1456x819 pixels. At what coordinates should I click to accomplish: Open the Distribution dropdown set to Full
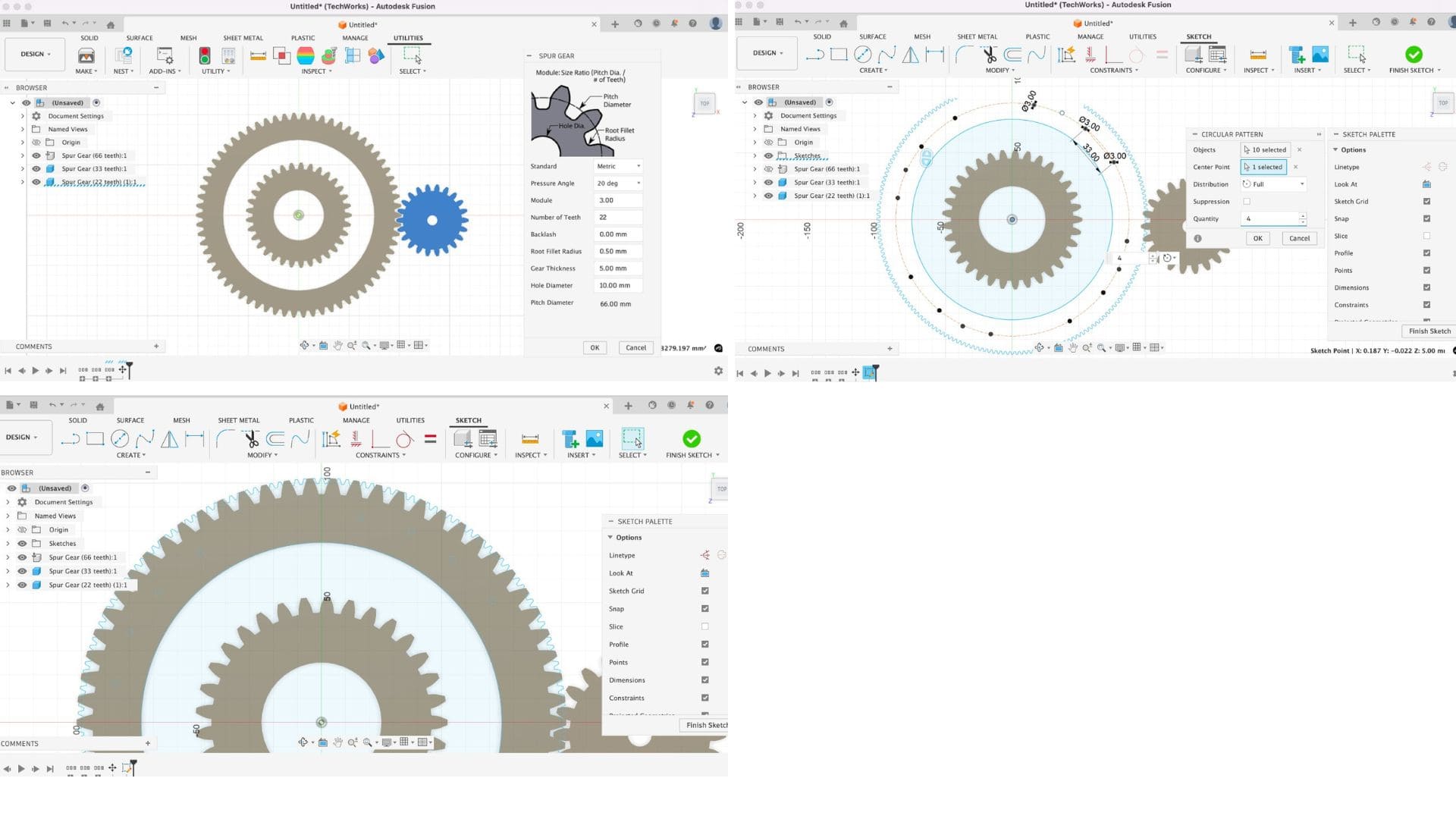(1274, 184)
